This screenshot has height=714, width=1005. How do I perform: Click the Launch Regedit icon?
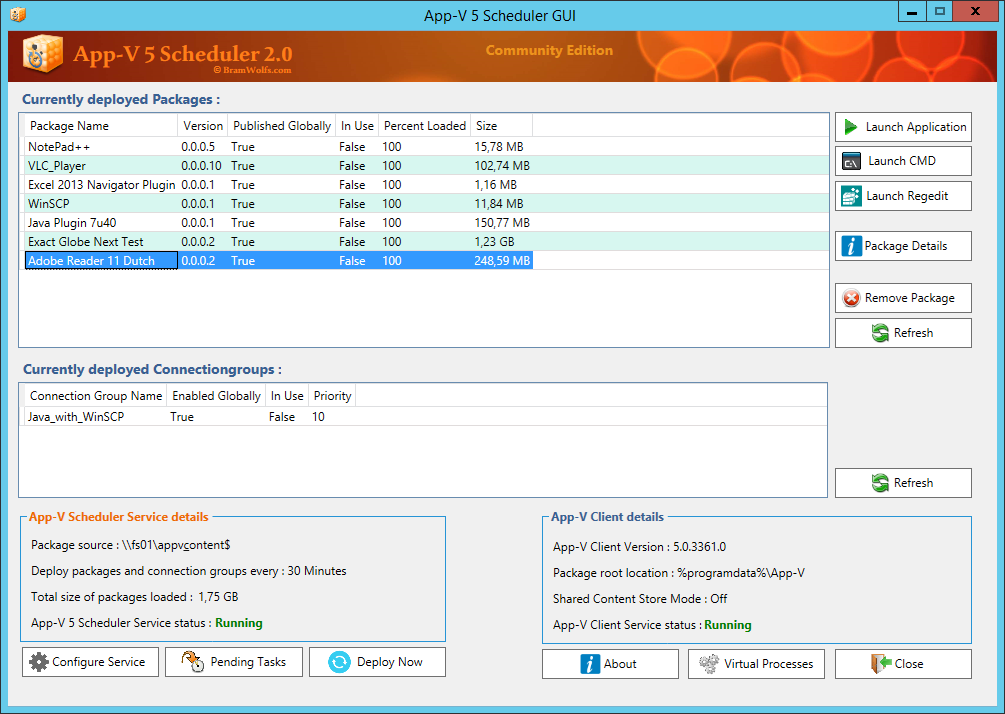point(851,196)
